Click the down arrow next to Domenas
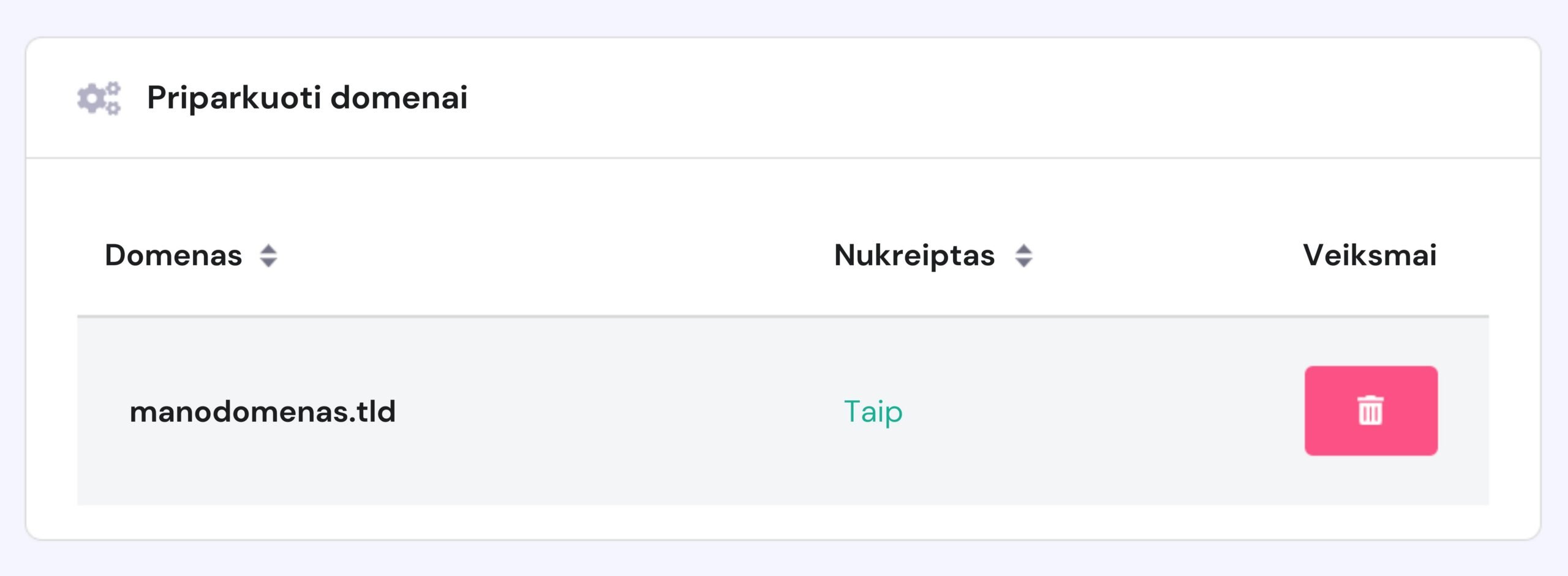The height and width of the screenshot is (576, 1568). [268, 263]
